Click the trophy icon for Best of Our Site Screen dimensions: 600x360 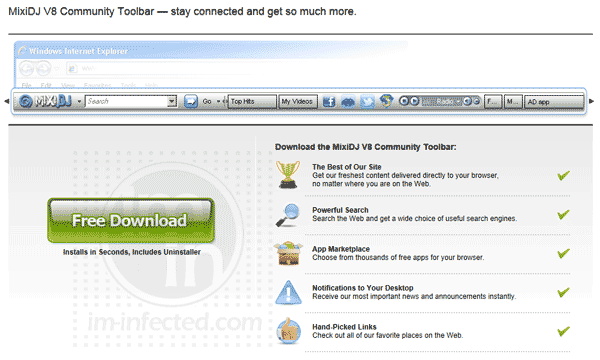click(x=288, y=175)
